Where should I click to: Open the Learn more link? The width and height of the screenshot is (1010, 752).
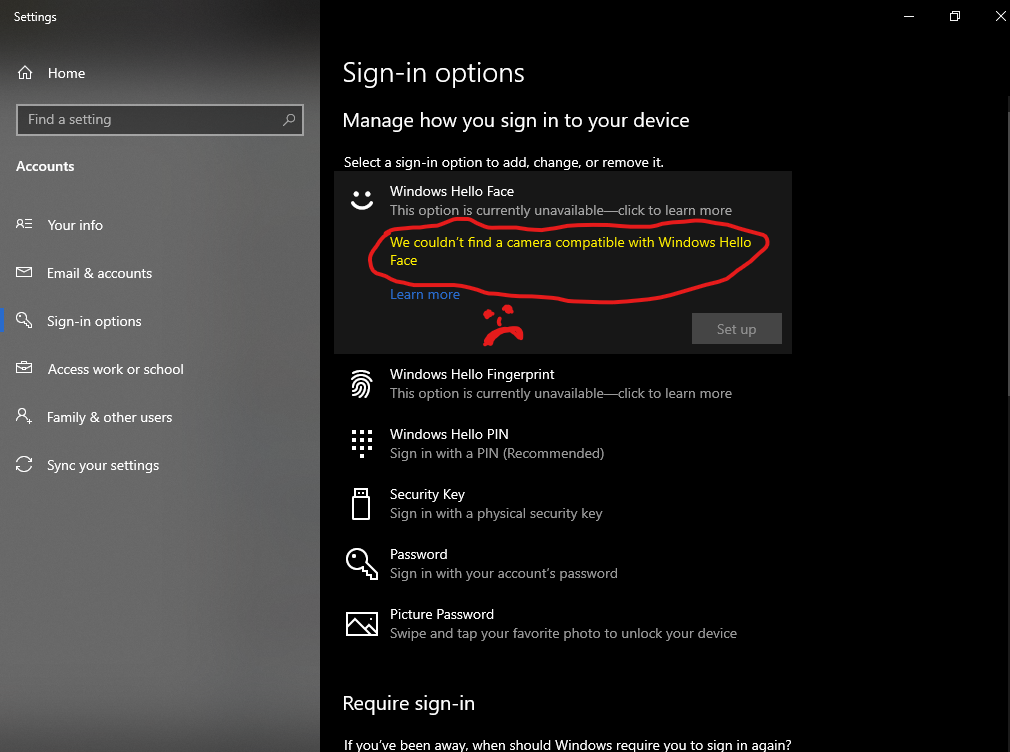[424, 294]
